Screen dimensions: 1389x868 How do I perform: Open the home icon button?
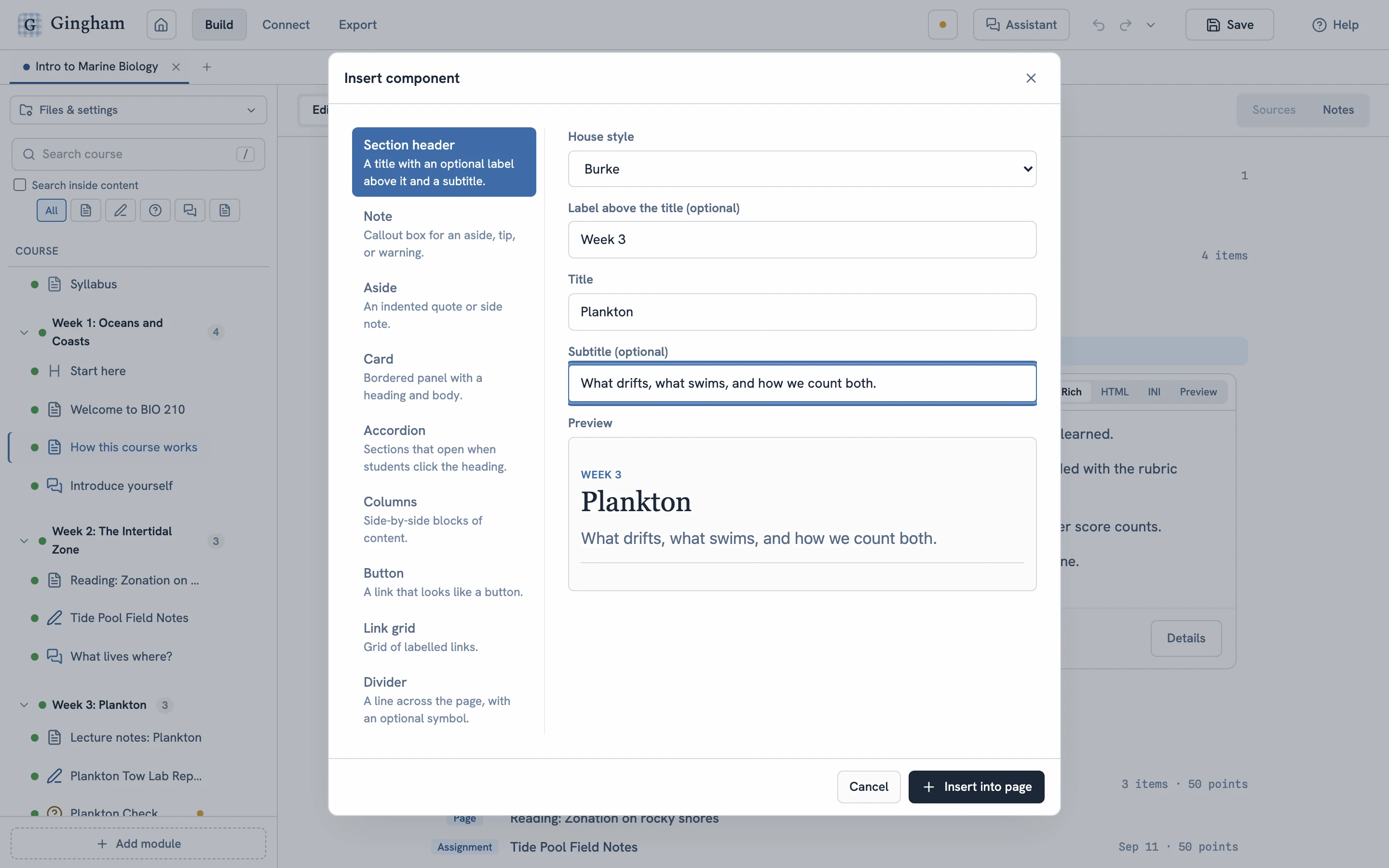161,25
